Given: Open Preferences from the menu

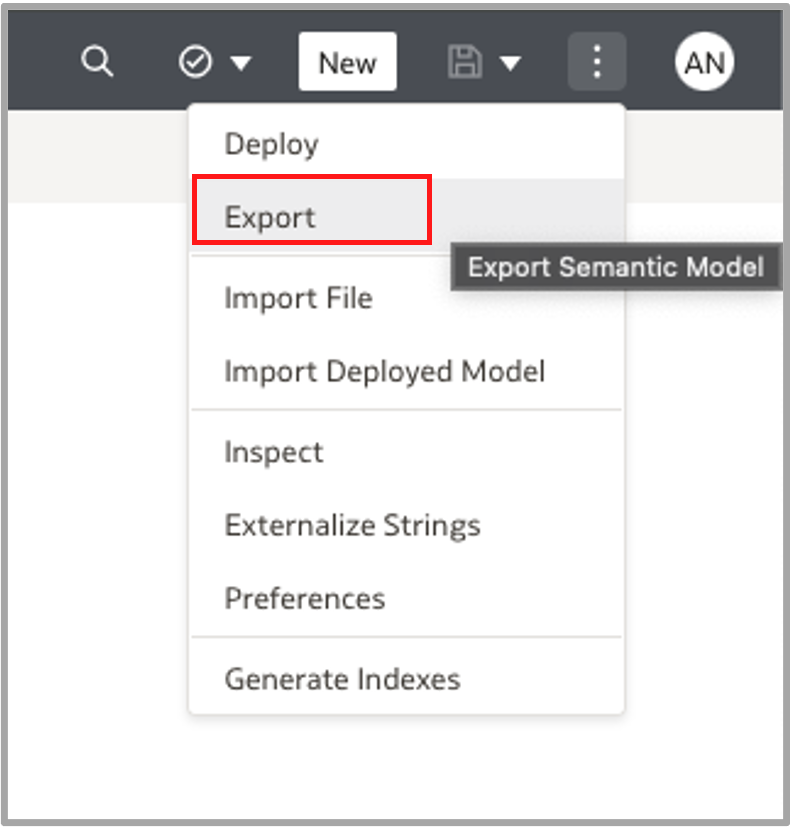Looking at the screenshot, I should click(304, 598).
